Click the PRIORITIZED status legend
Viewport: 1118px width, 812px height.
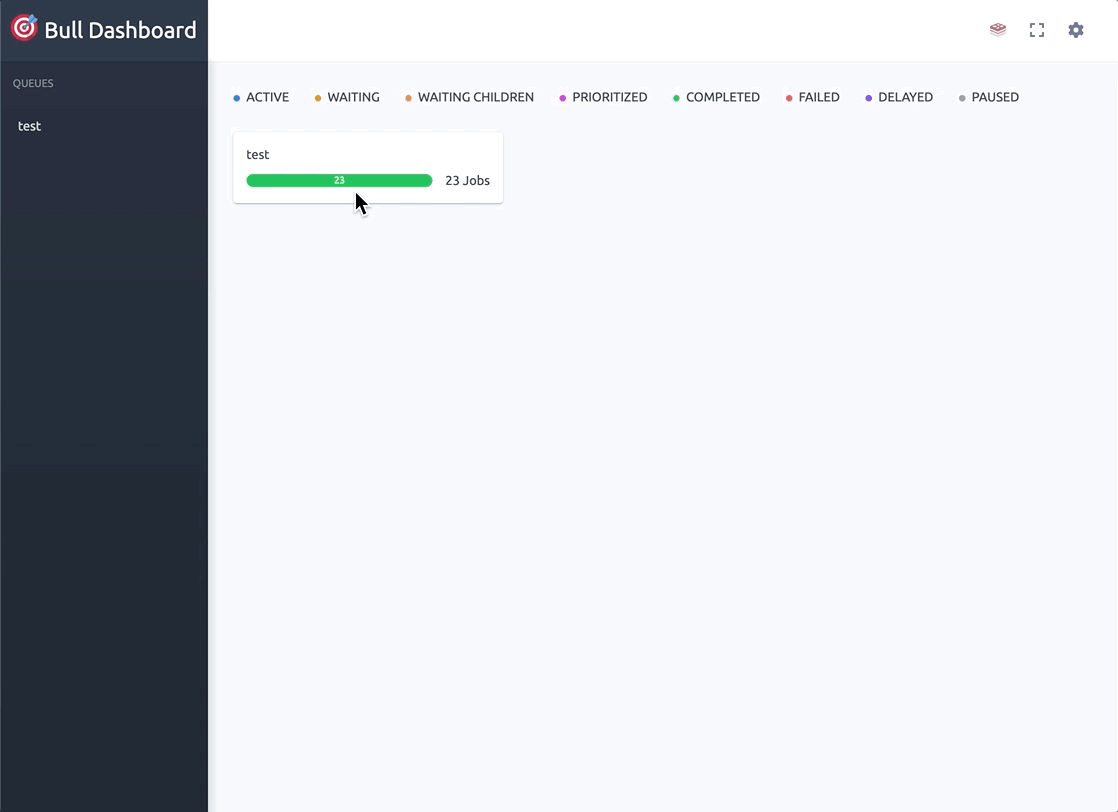pyautogui.click(x=603, y=97)
